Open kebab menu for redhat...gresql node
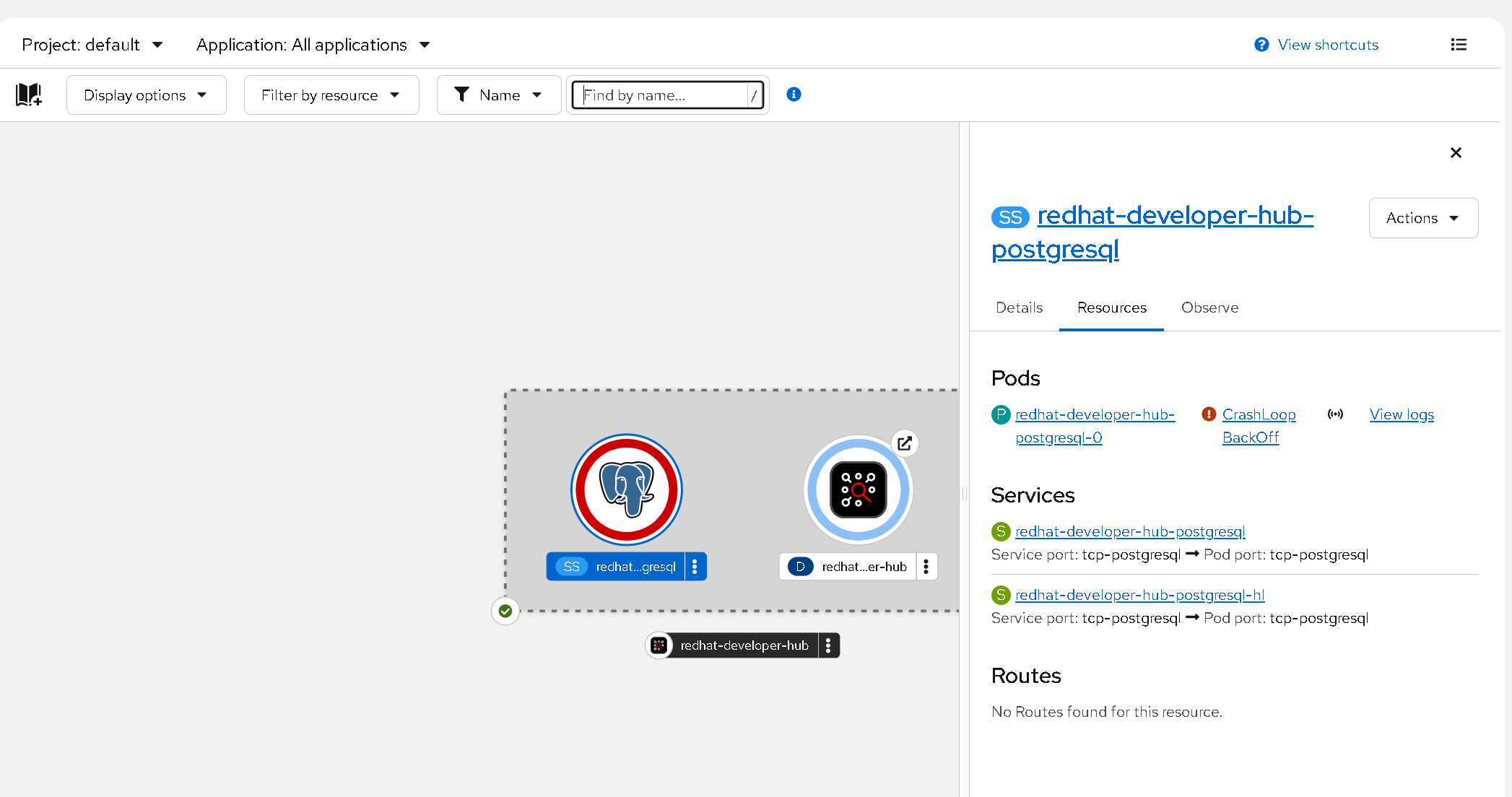This screenshot has width=1512, height=797. (695, 567)
